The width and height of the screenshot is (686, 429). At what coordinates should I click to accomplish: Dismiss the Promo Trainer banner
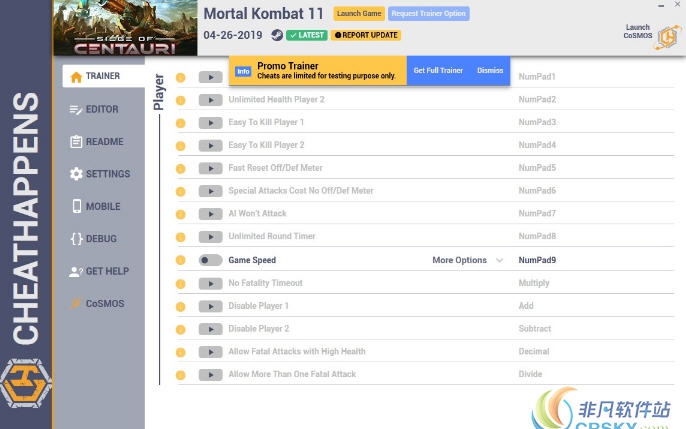(x=490, y=71)
